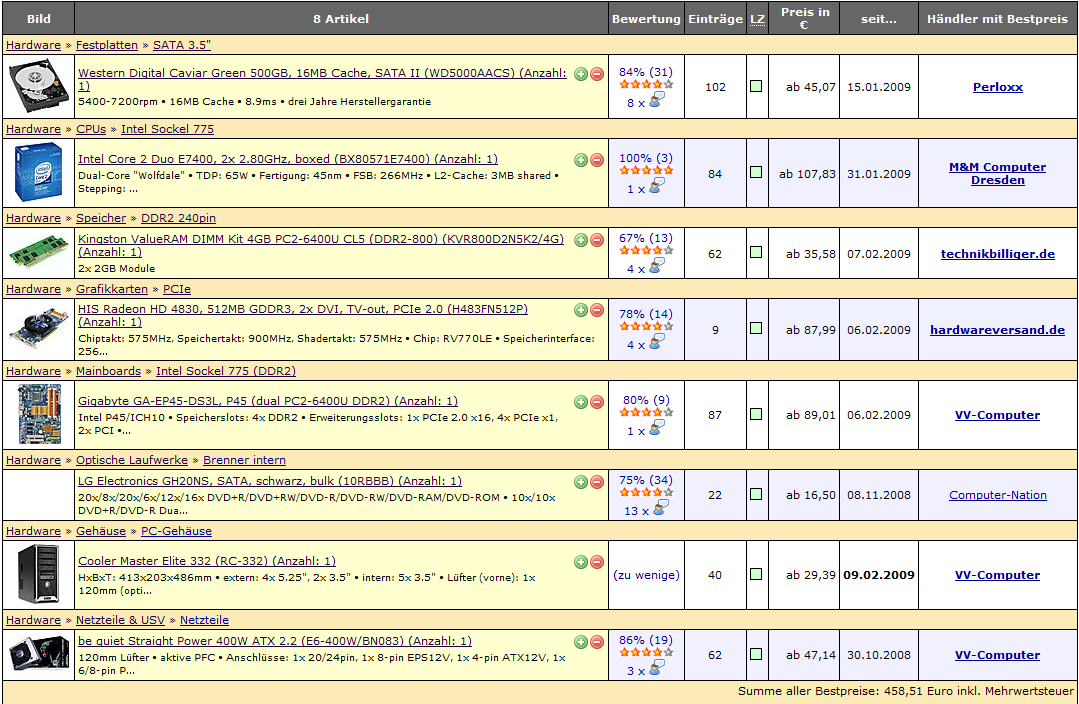Image resolution: width=1079 pixels, height=704 pixels.
Task: Open the 13 reviews icon for LG GH20NS
Action: (661, 508)
